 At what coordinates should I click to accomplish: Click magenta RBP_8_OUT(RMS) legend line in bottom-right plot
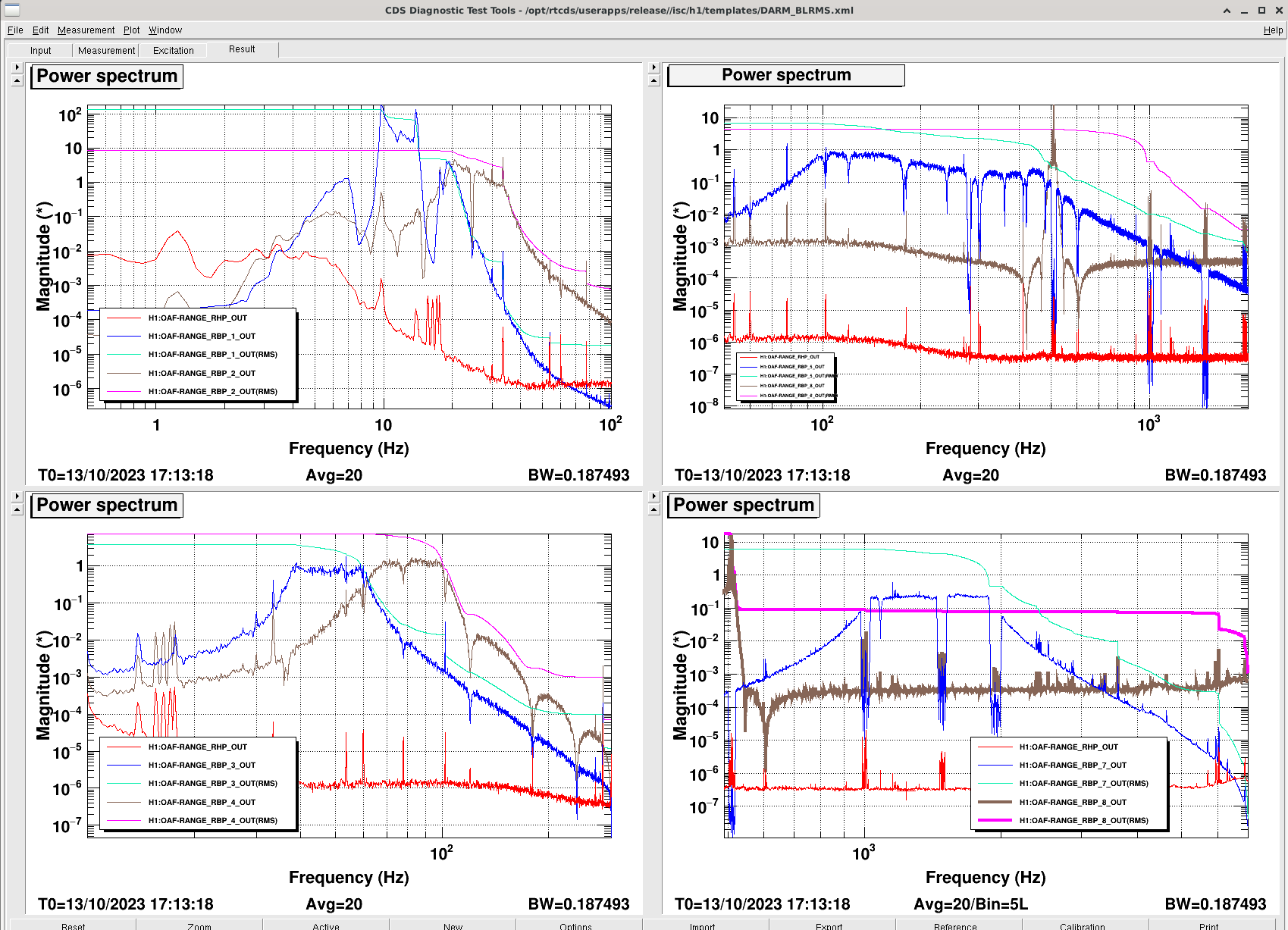995,820
